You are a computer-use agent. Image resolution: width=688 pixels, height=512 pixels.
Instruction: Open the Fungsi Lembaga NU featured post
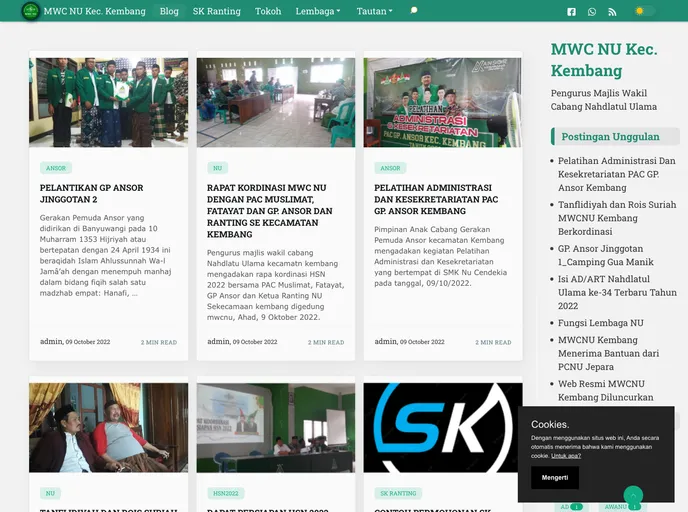click(x=600, y=323)
